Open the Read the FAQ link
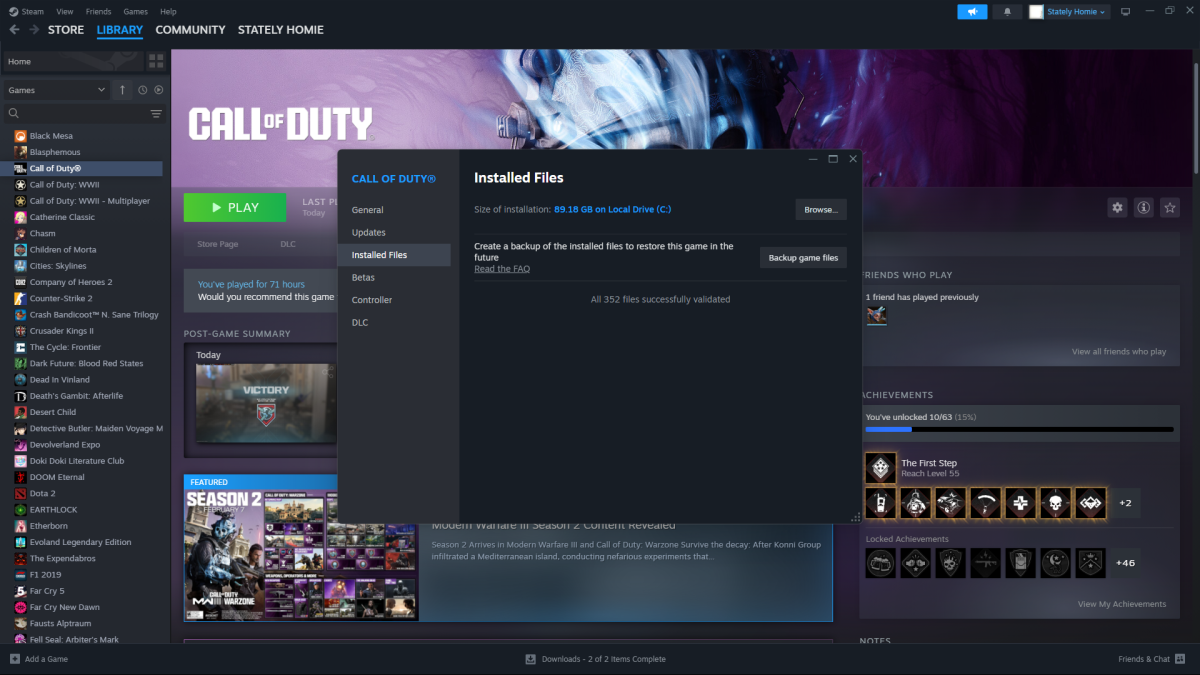 [502, 269]
